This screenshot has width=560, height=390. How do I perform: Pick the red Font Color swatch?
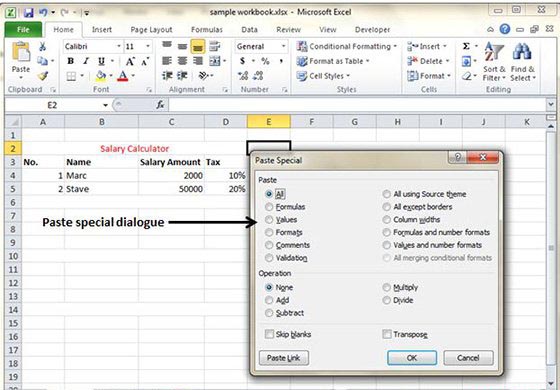pyautogui.click(x=122, y=76)
